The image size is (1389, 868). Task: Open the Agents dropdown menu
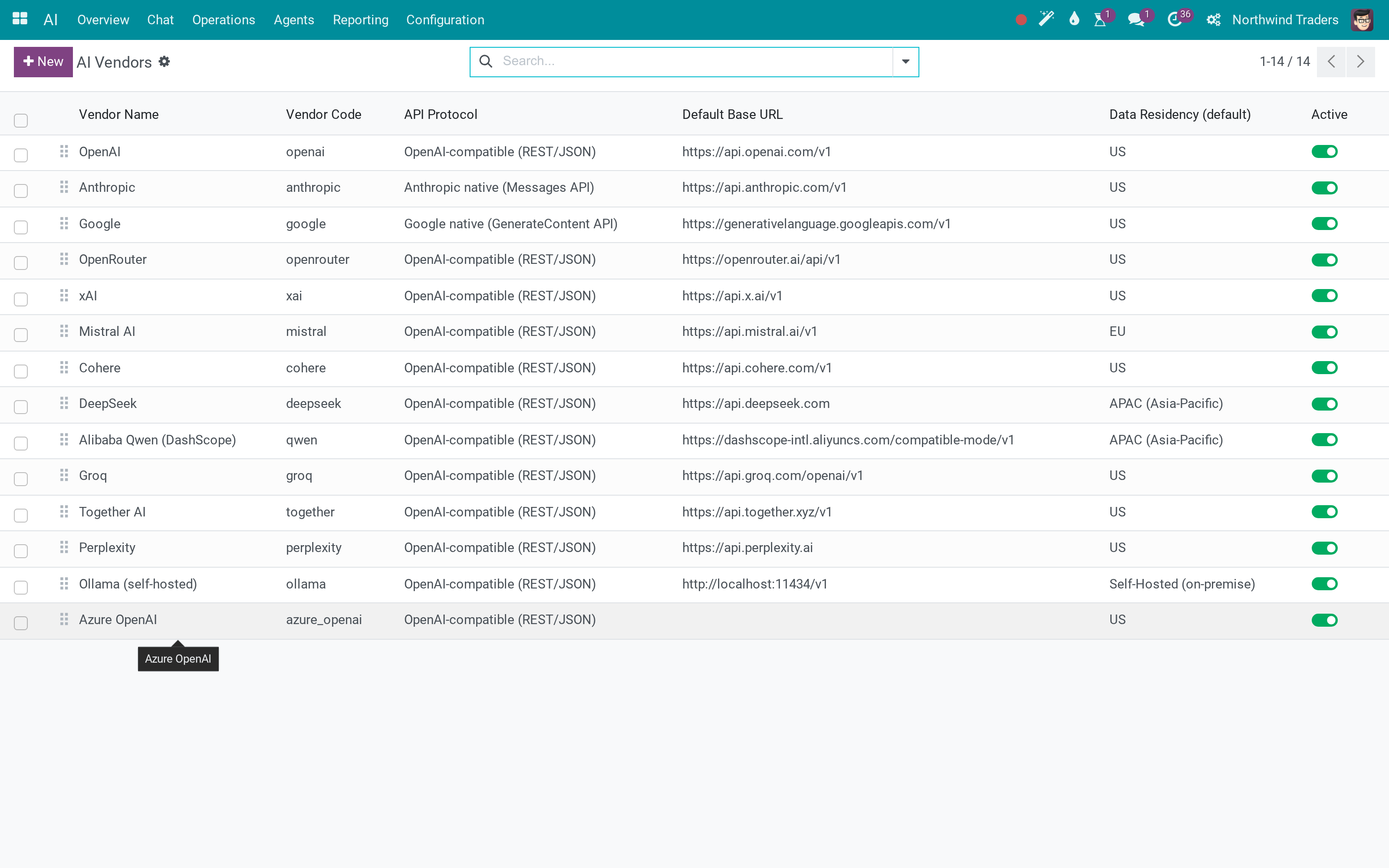294,20
